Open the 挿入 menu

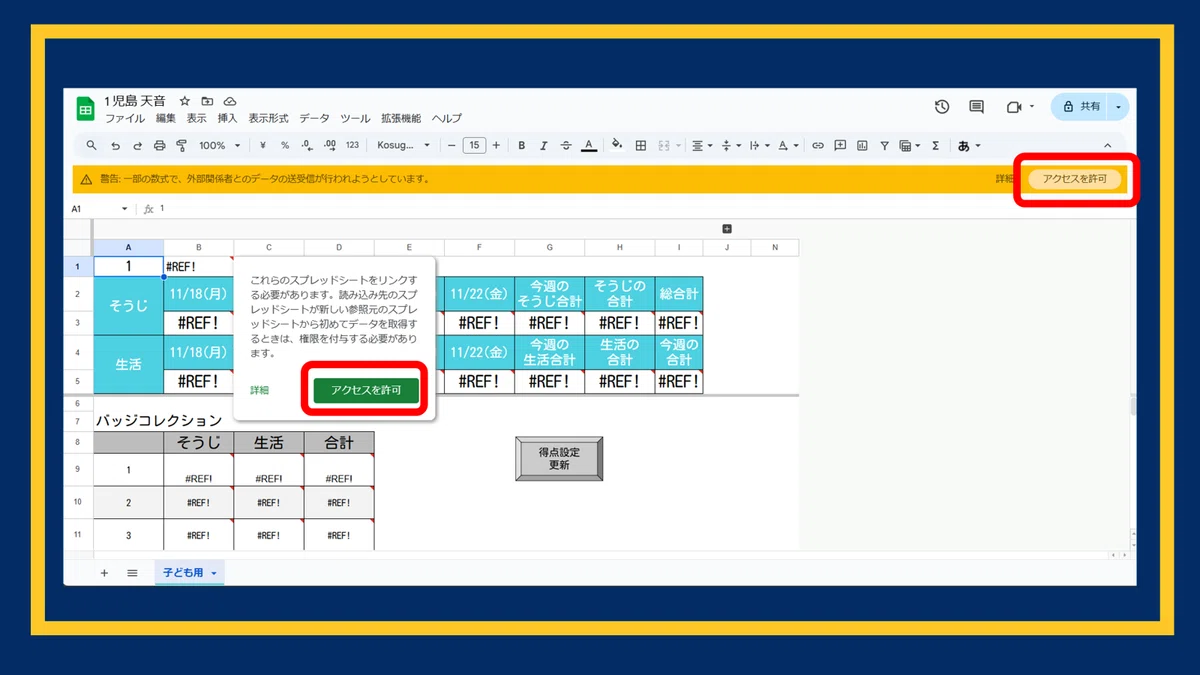(227, 118)
